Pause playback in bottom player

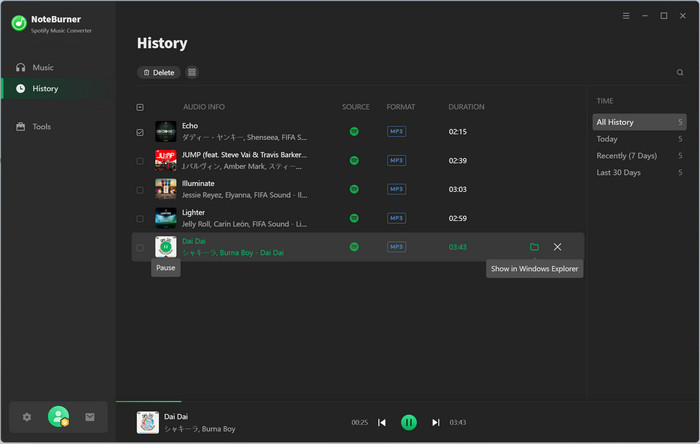click(x=408, y=423)
